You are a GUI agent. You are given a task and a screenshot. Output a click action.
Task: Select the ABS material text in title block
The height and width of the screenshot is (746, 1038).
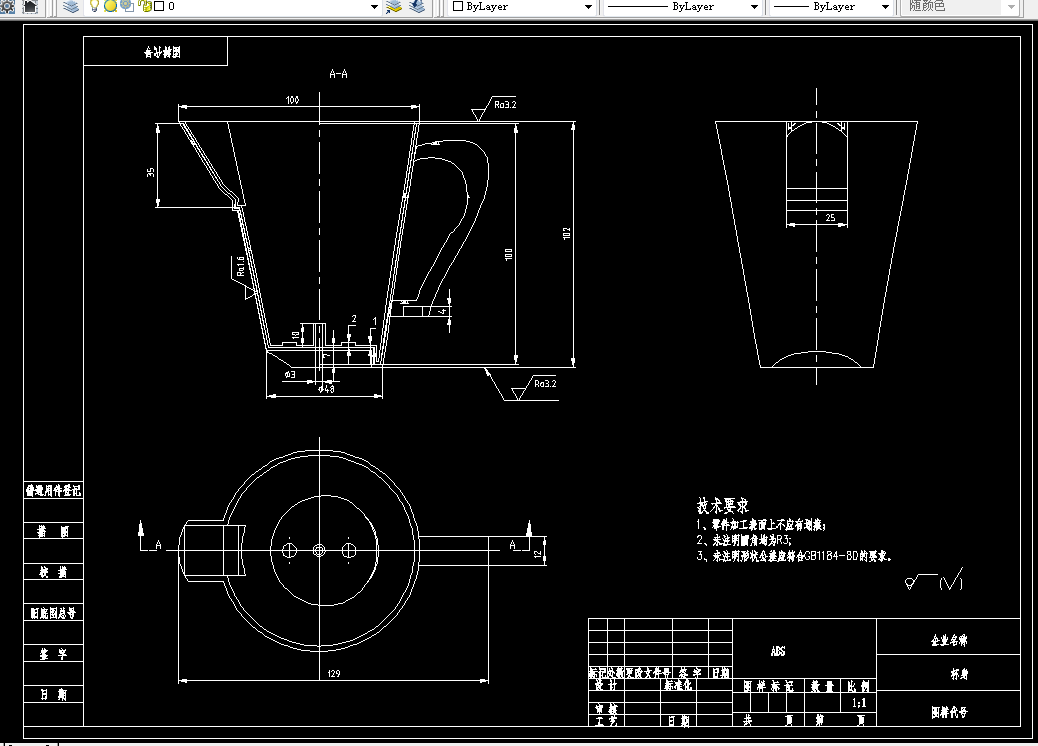point(778,651)
